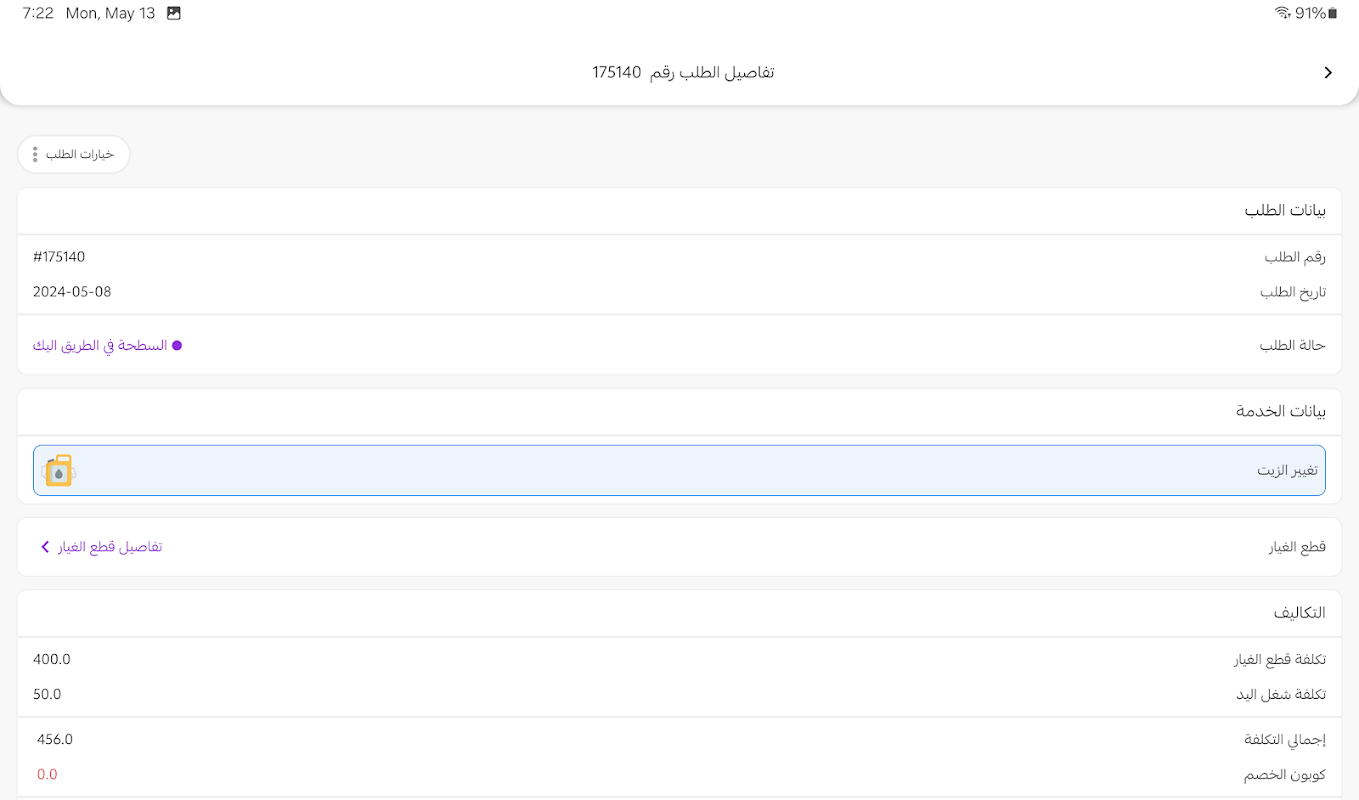Viewport: 1359px width, 800px height.
Task: Tap the بيانات الطلب section header
Action: click(x=1285, y=211)
